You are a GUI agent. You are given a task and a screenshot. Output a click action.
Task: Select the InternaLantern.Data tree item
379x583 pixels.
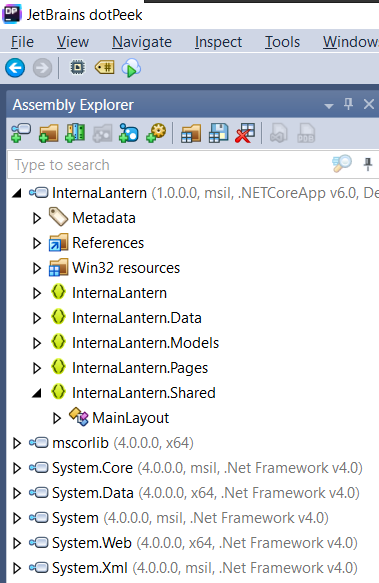[x=137, y=318]
